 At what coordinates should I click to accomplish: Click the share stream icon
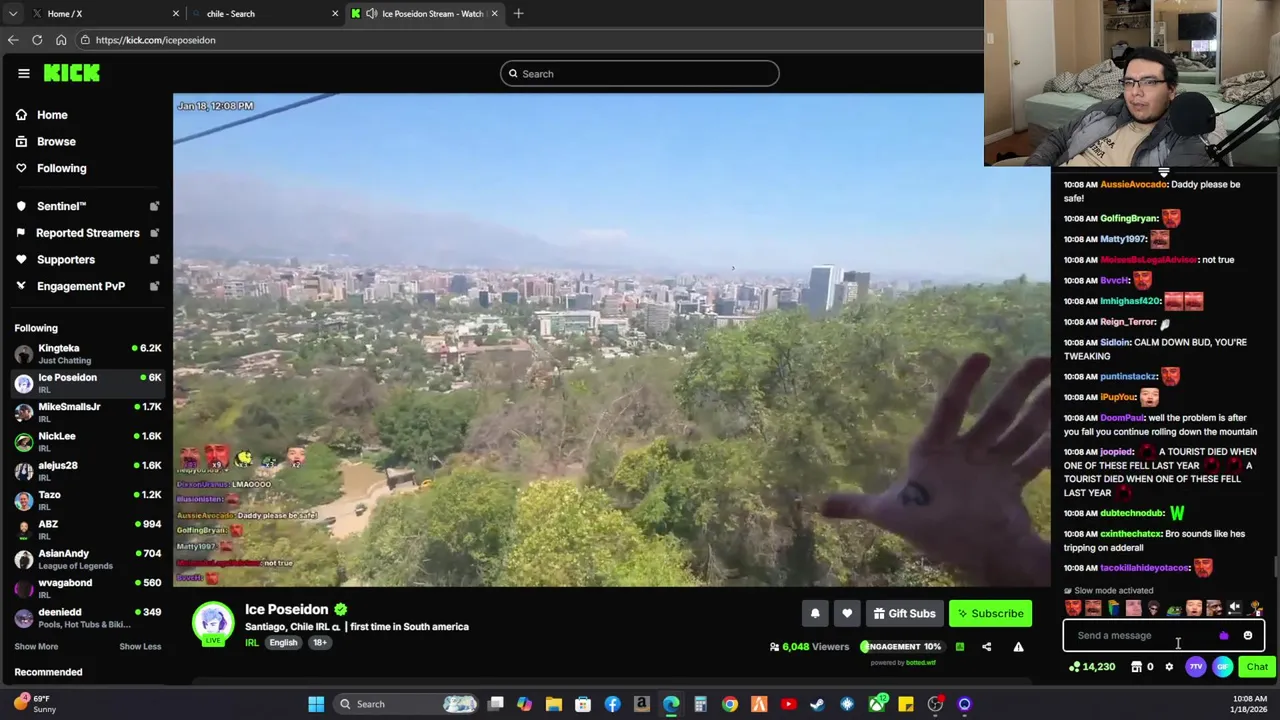pyautogui.click(x=986, y=647)
